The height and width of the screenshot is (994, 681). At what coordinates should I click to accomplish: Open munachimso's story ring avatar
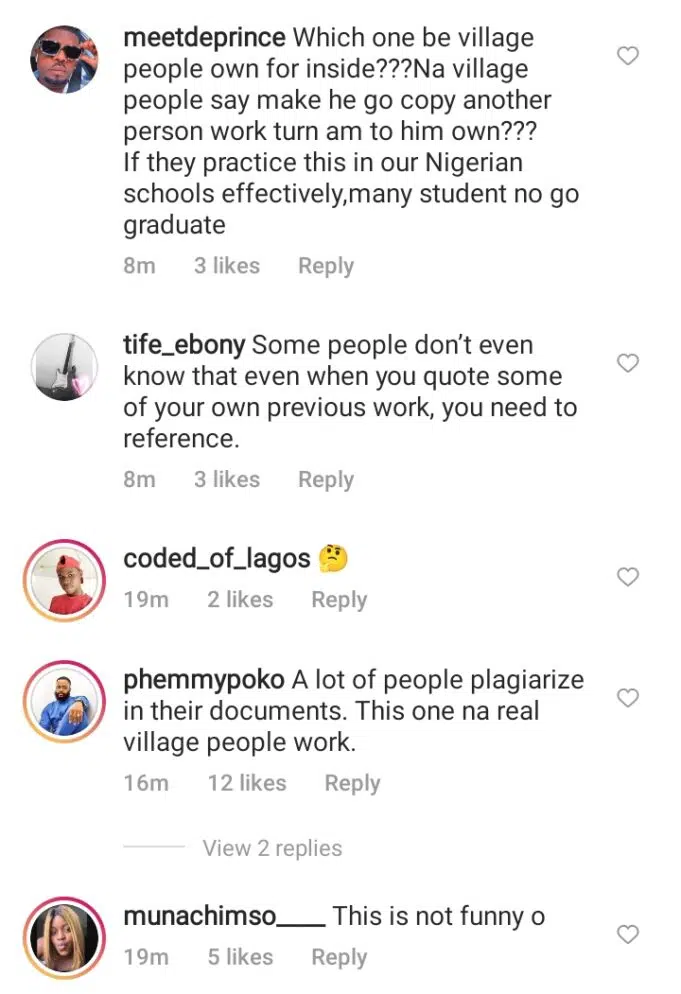click(63, 937)
